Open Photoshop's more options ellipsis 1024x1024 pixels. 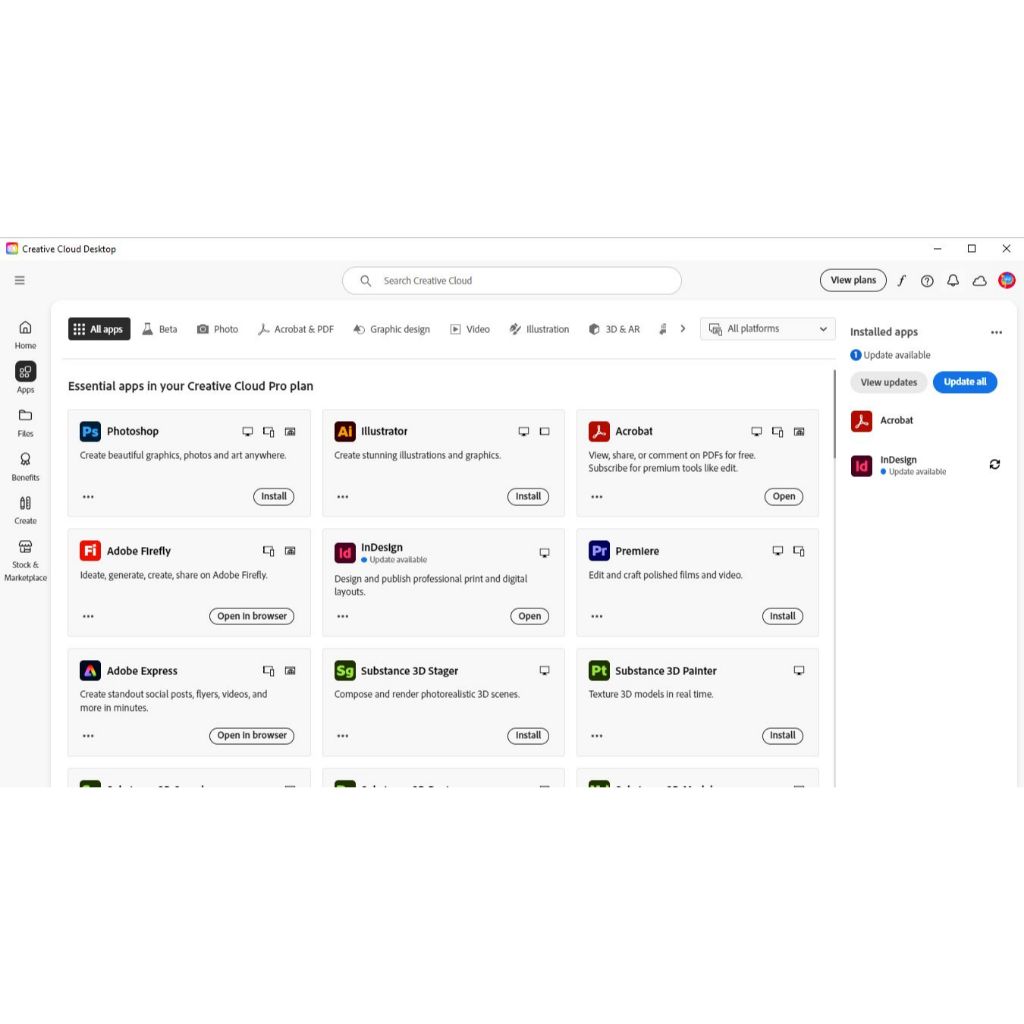click(x=88, y=497)
